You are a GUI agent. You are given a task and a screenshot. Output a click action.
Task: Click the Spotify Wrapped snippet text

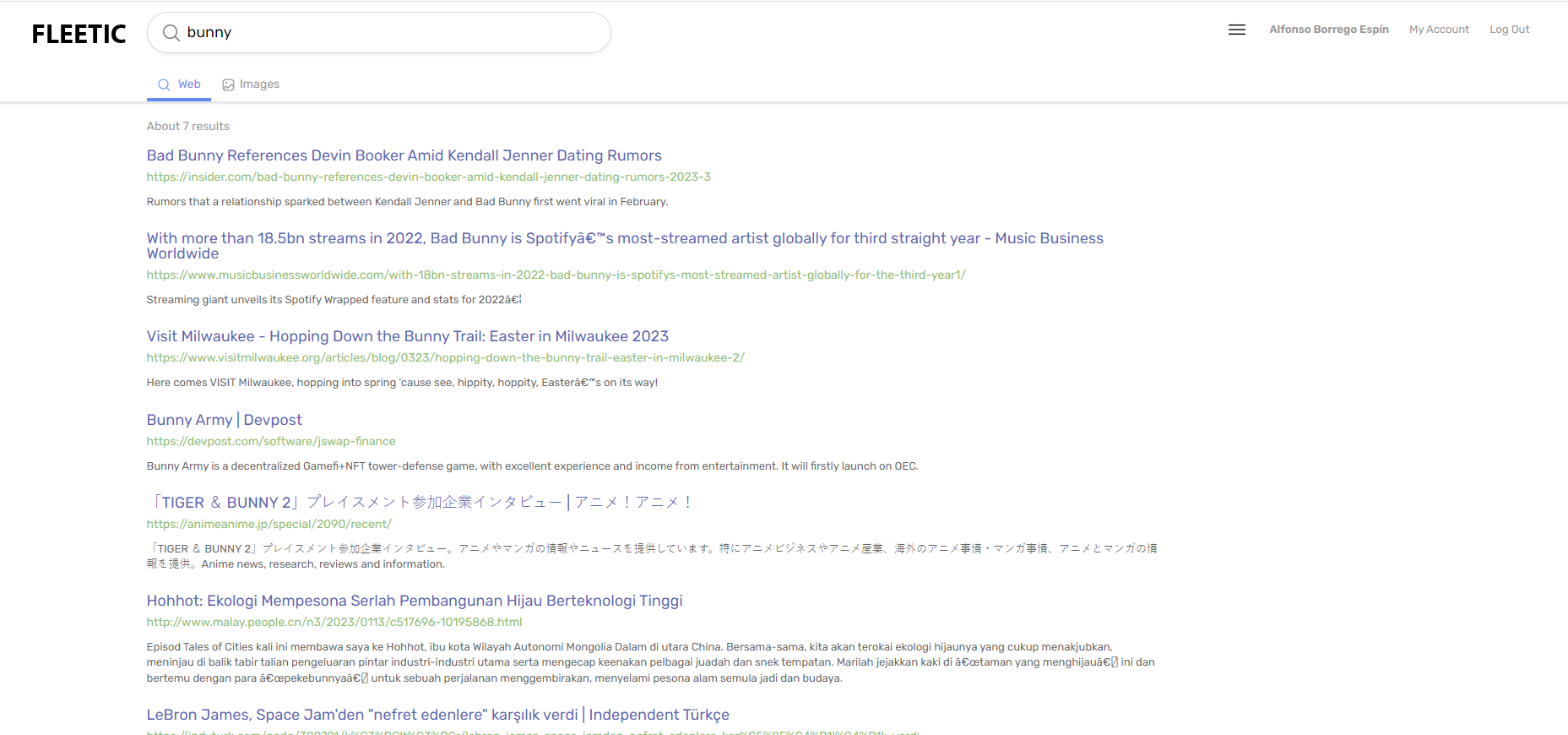[334, 300]
